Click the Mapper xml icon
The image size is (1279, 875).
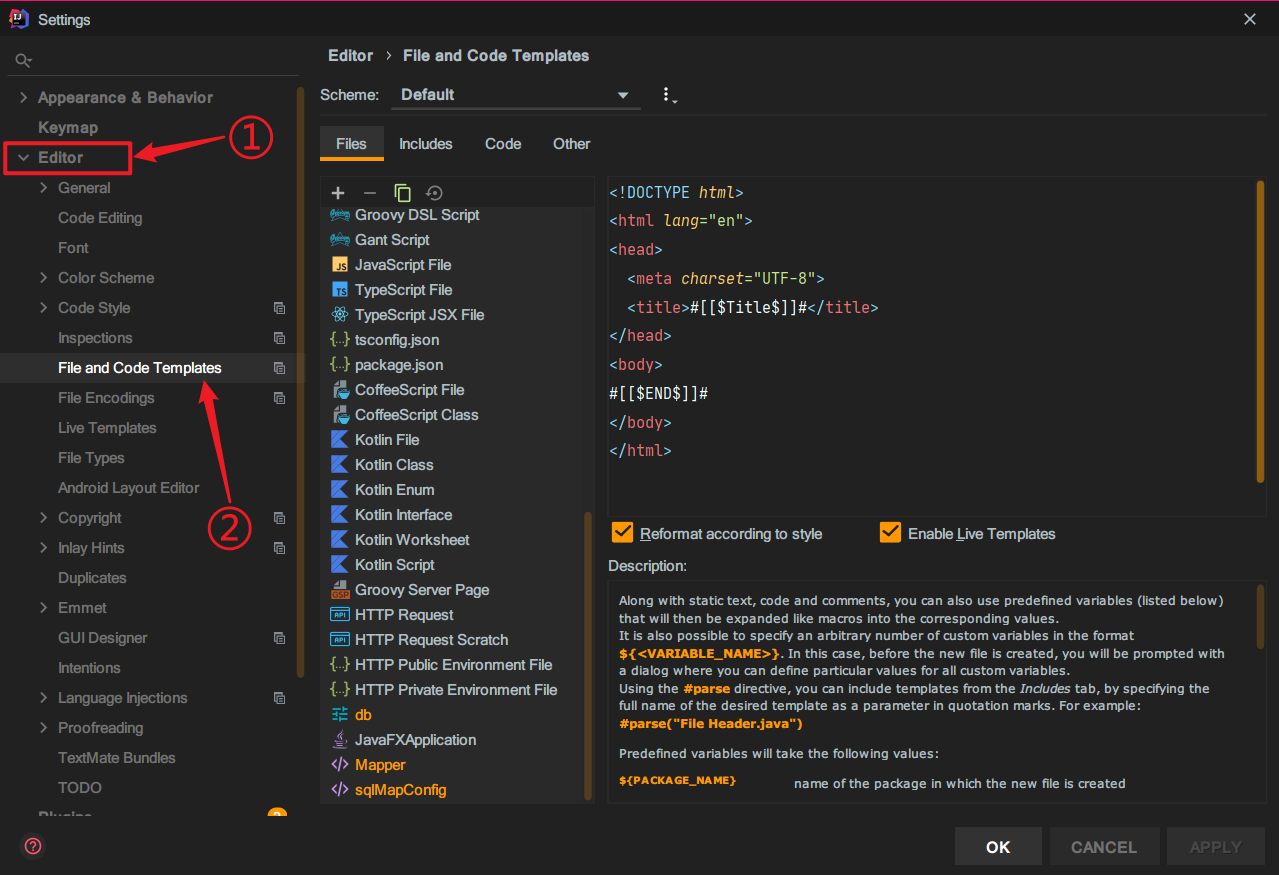(339, 765)
